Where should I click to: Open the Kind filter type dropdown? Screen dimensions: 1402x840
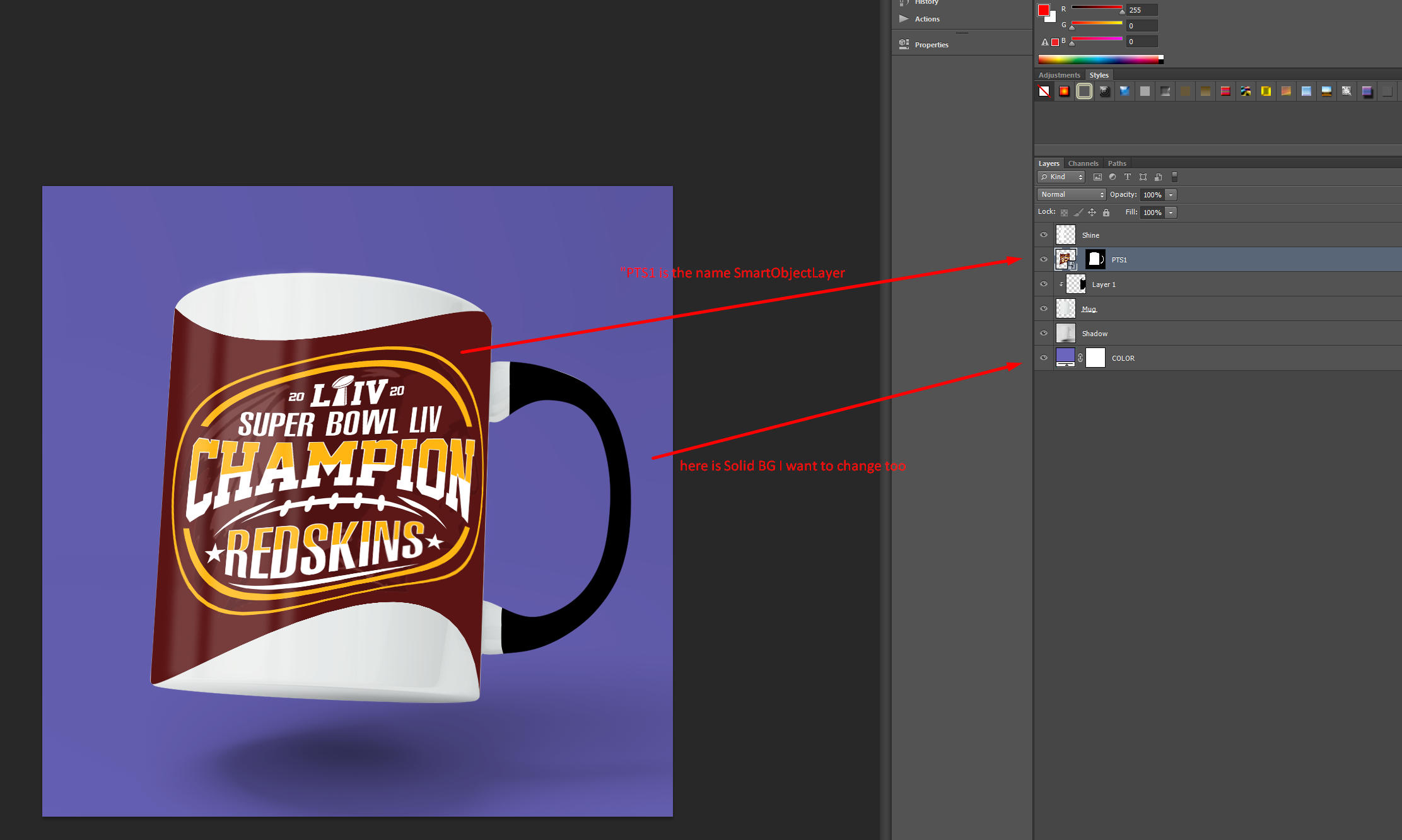[1061, 177]
